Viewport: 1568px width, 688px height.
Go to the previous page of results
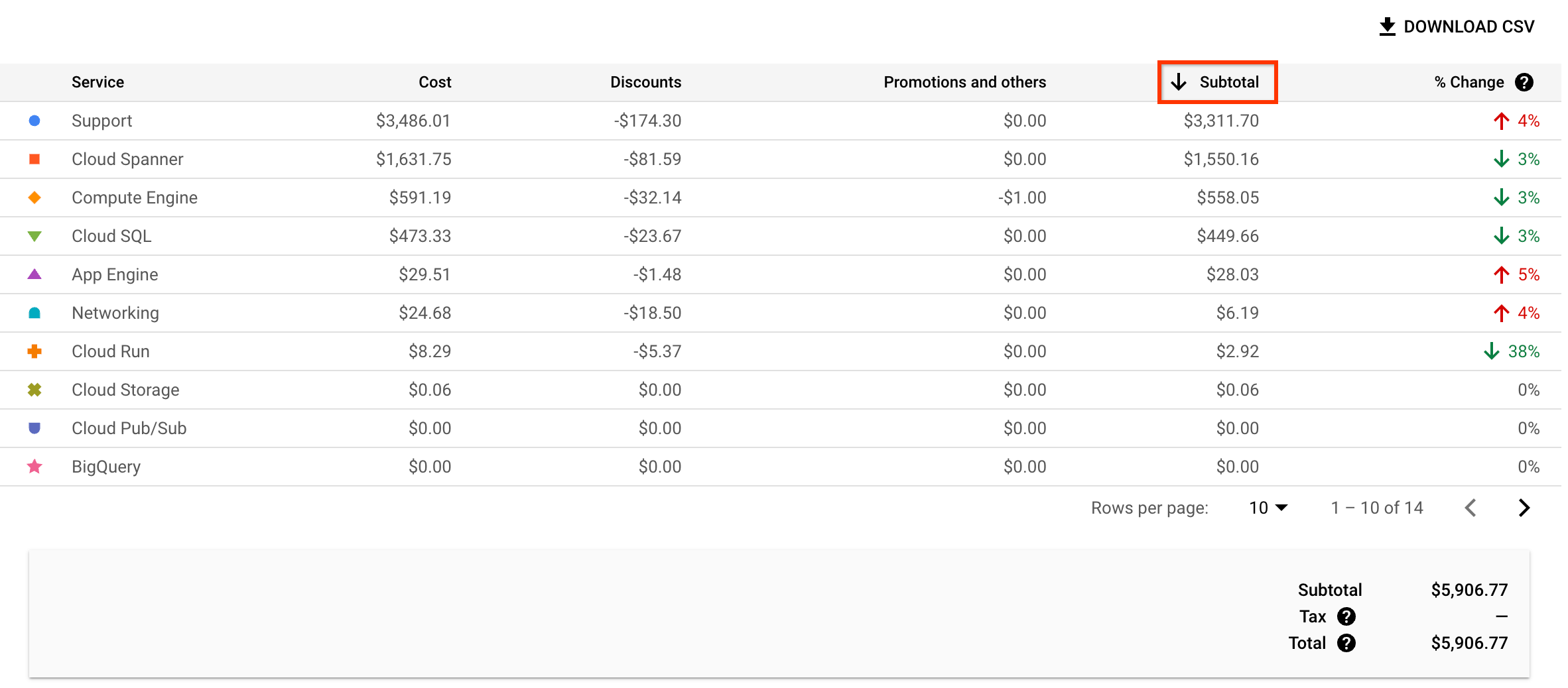(1470, 508)
